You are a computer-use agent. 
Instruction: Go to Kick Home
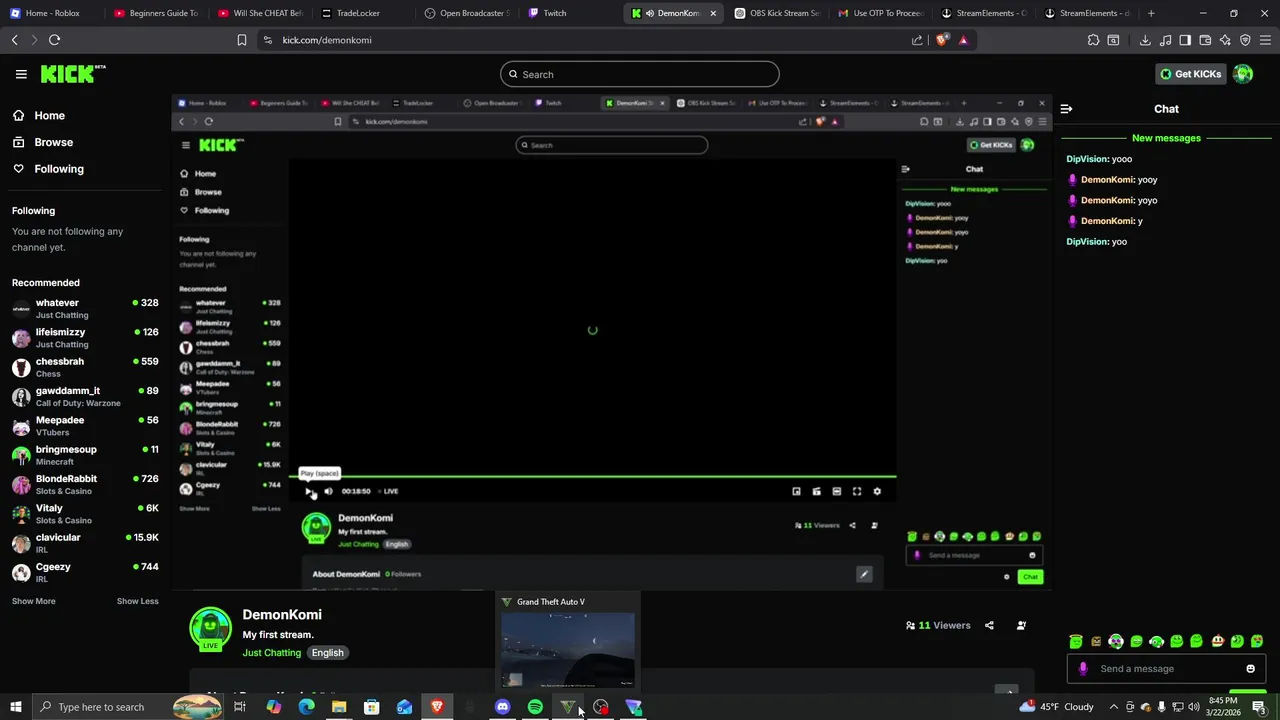click(x=49, y=115)
